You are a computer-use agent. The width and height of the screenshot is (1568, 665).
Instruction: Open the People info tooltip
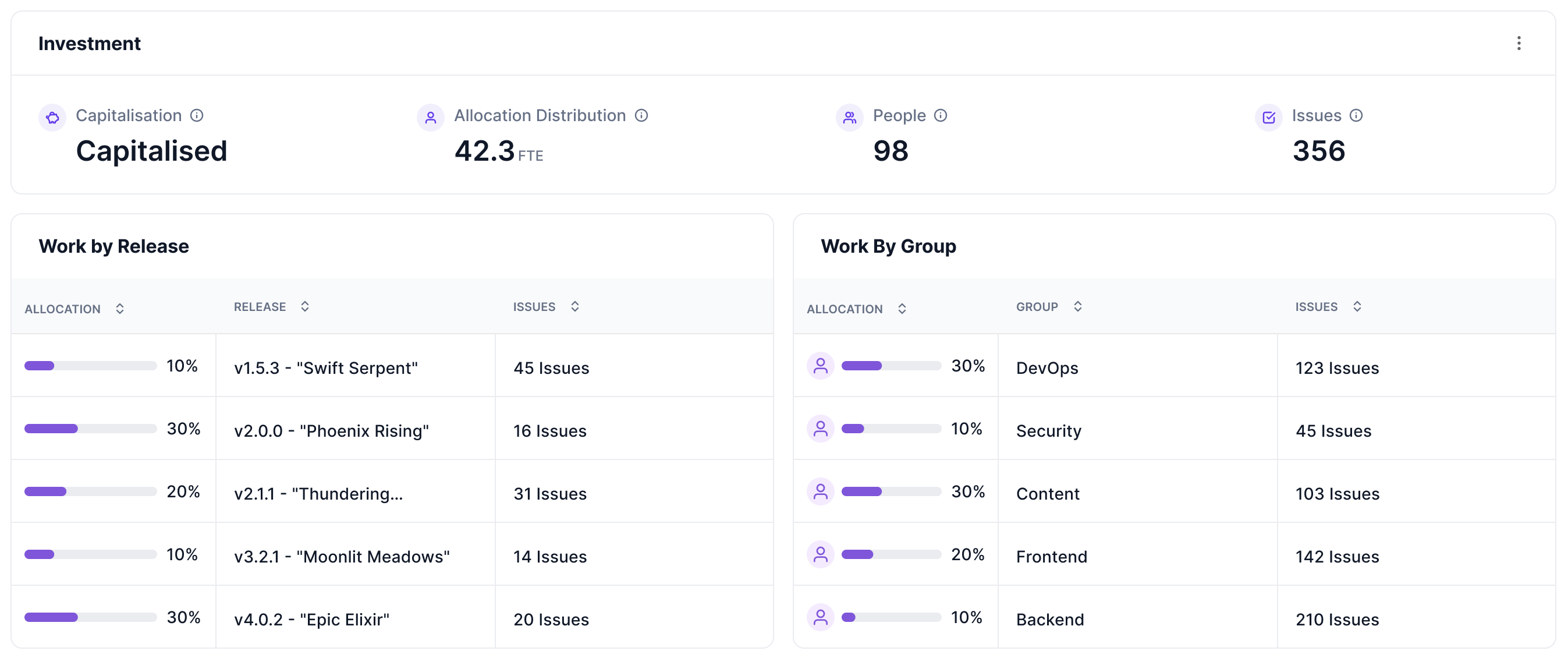(940, 115)
